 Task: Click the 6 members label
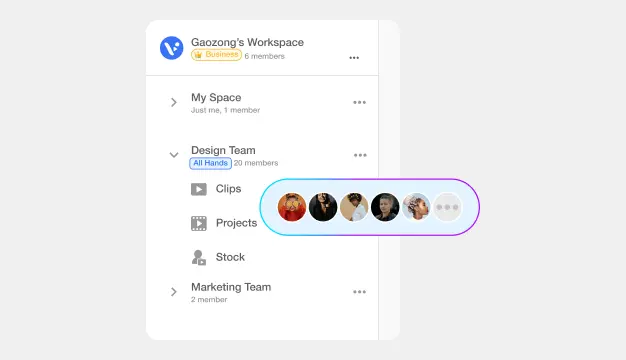point(265,56)
